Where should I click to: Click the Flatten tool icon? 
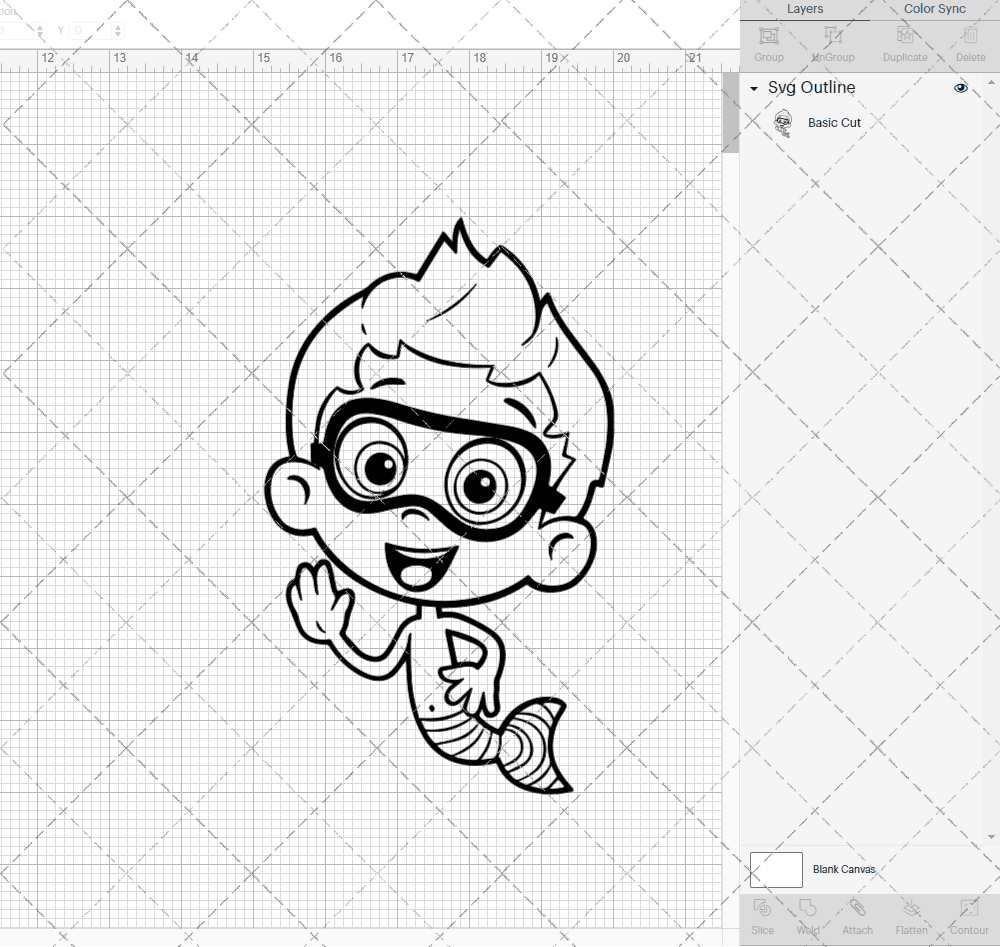[x=911, y=908]
